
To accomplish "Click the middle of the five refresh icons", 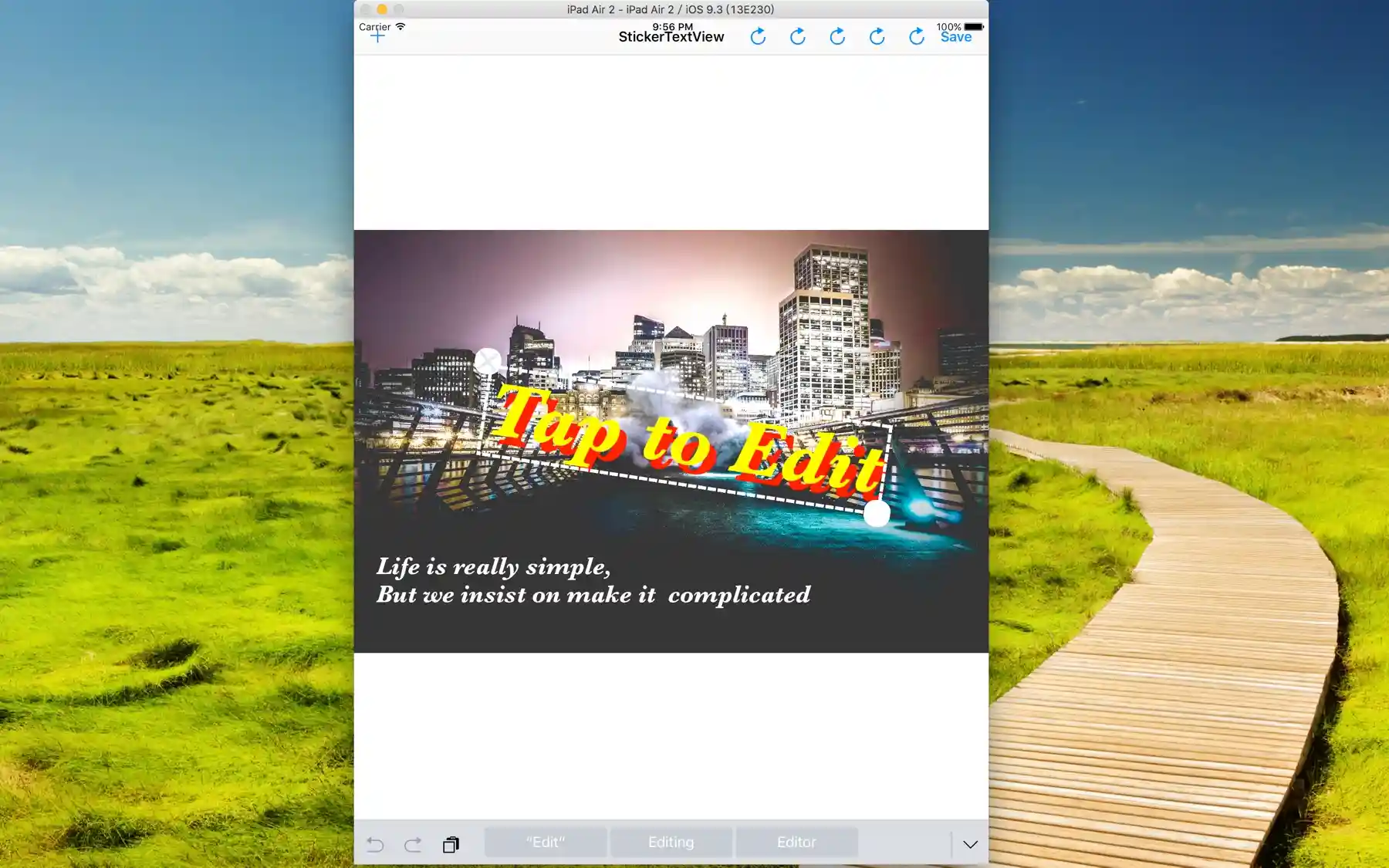I will (x=837, y=36).
